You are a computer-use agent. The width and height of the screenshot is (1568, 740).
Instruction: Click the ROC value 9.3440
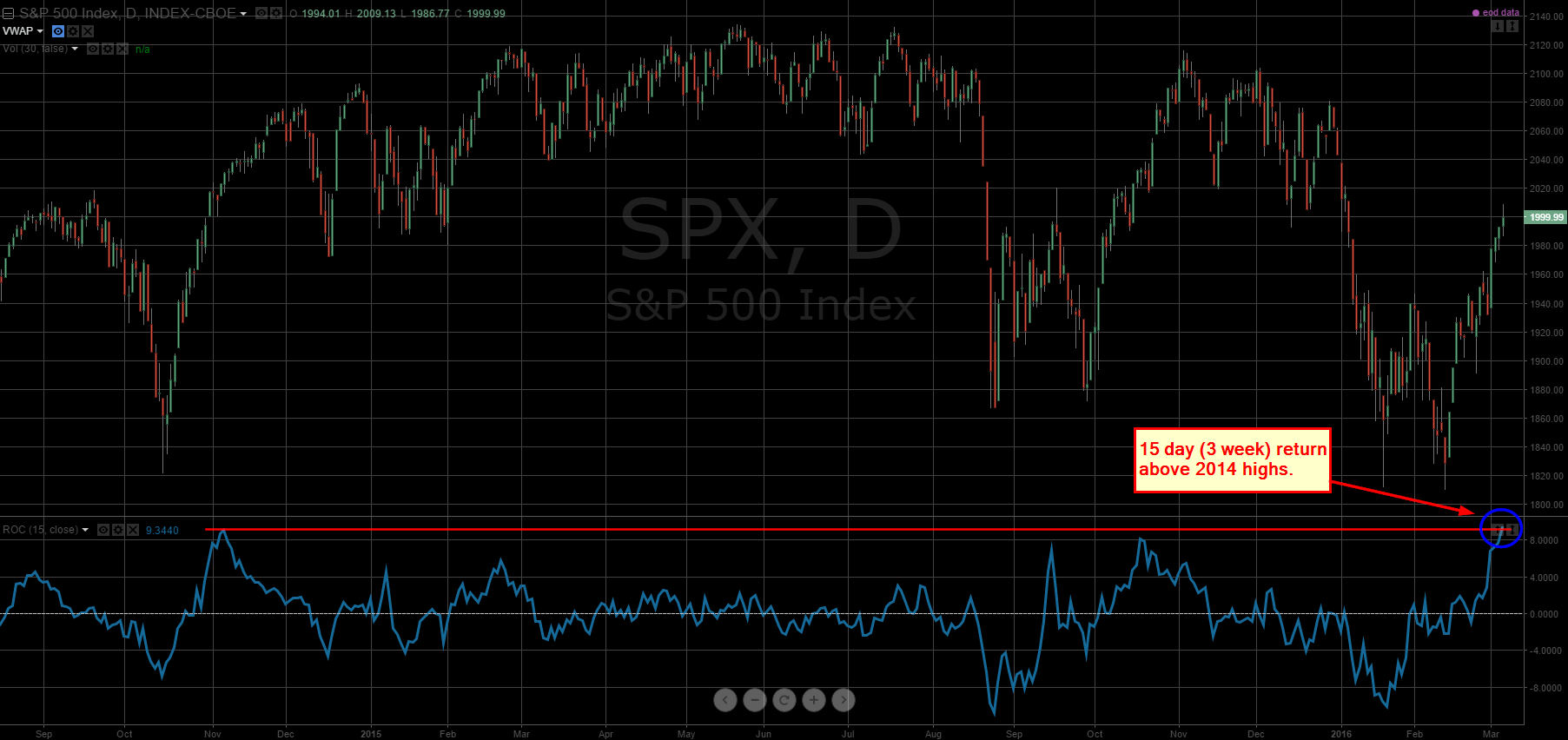162,531
